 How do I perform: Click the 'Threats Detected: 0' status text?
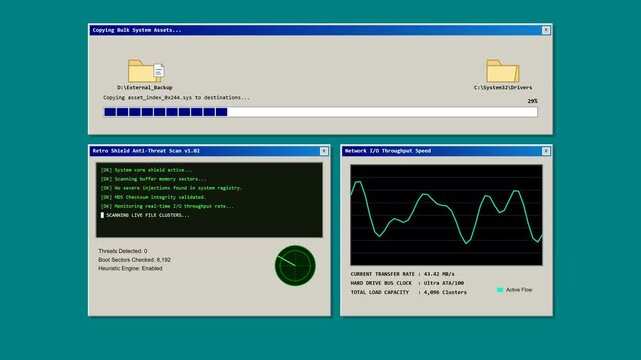pyautogui.click(x=123, y=251)
